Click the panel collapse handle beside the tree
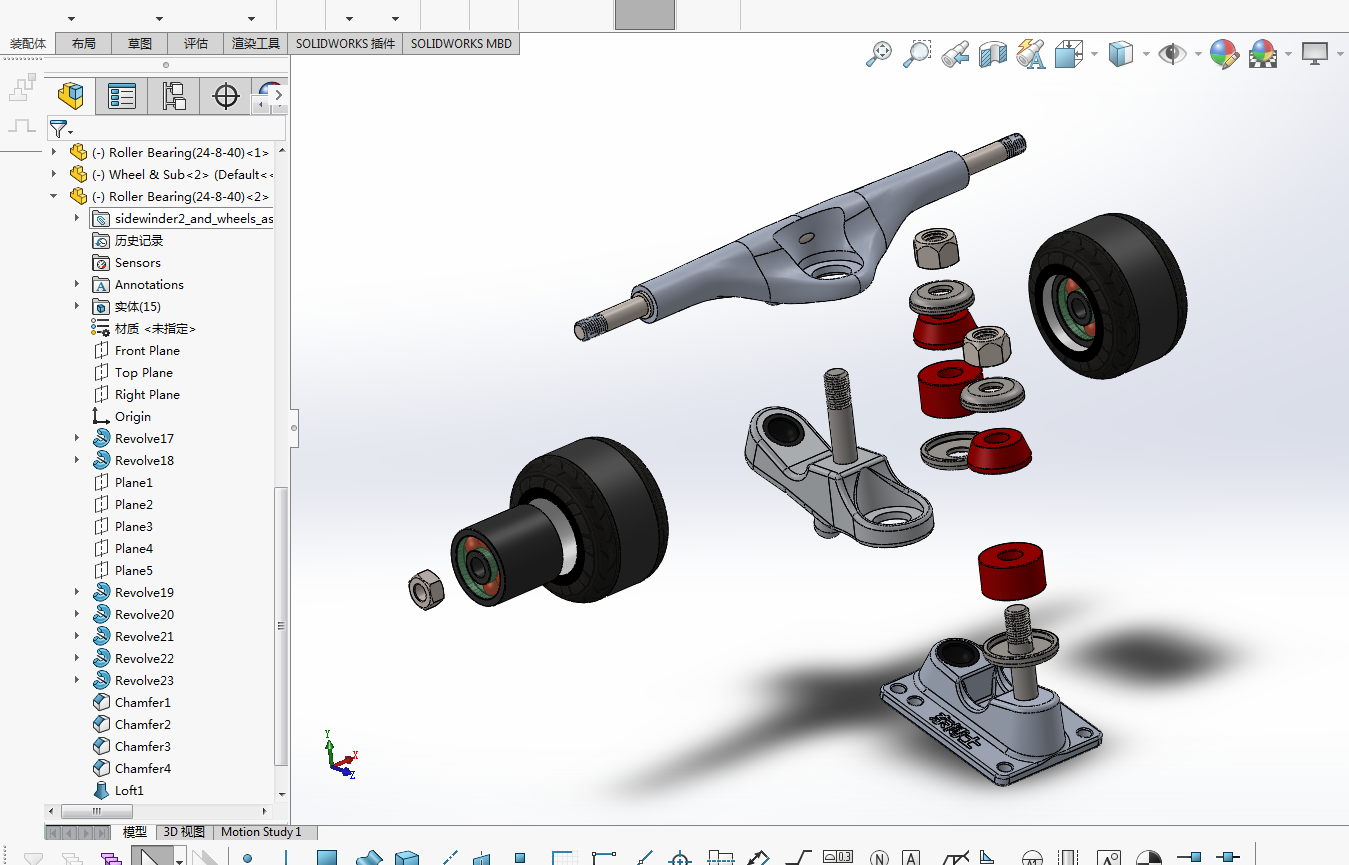 pyautogui.click(x=294, y=428)
